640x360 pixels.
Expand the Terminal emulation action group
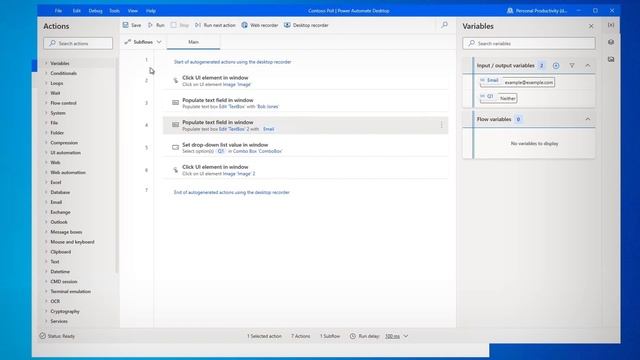(46, 291)
